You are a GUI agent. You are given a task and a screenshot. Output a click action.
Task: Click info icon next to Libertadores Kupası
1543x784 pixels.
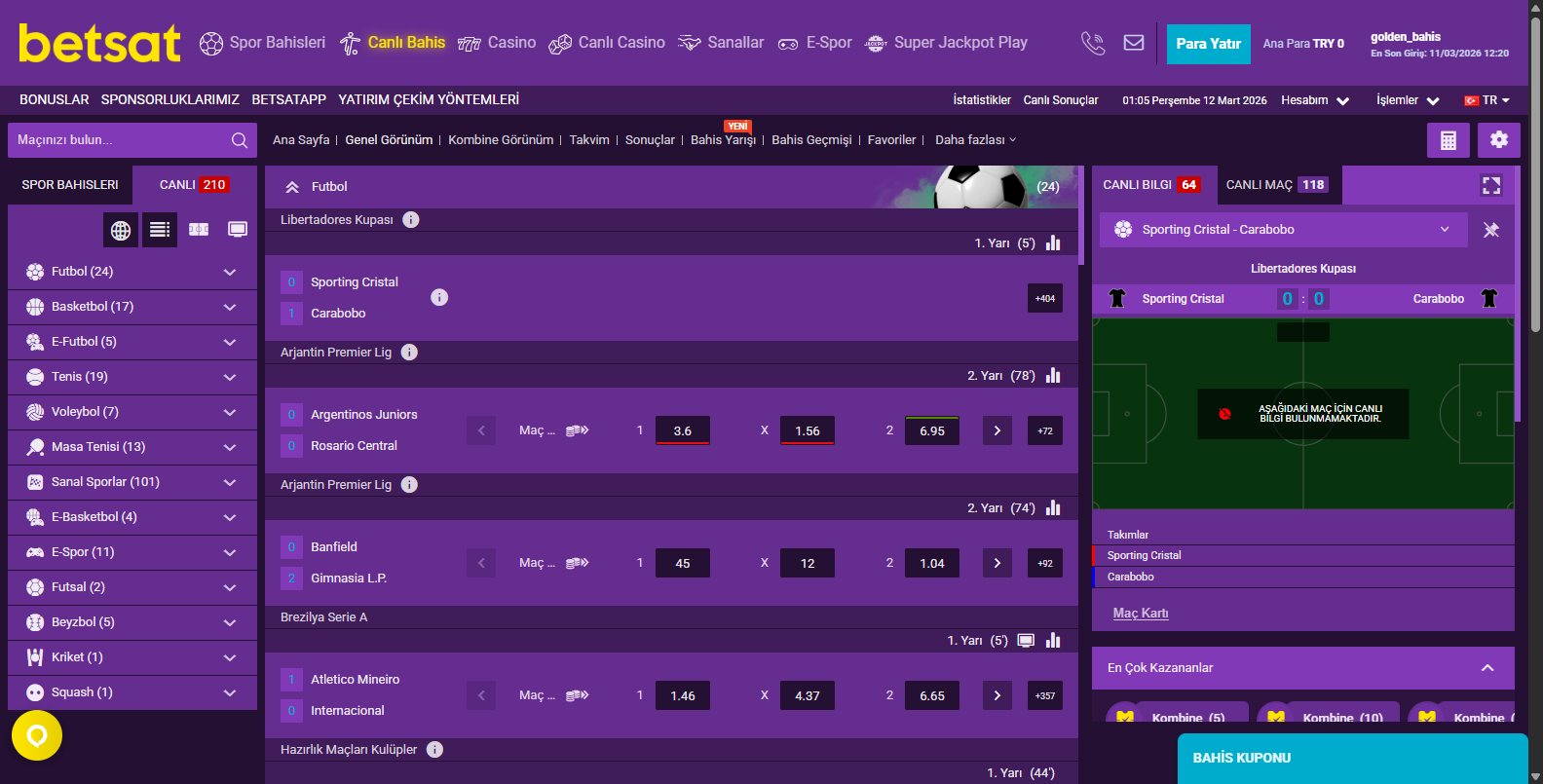pyautogui.click(x=411, y=220)
